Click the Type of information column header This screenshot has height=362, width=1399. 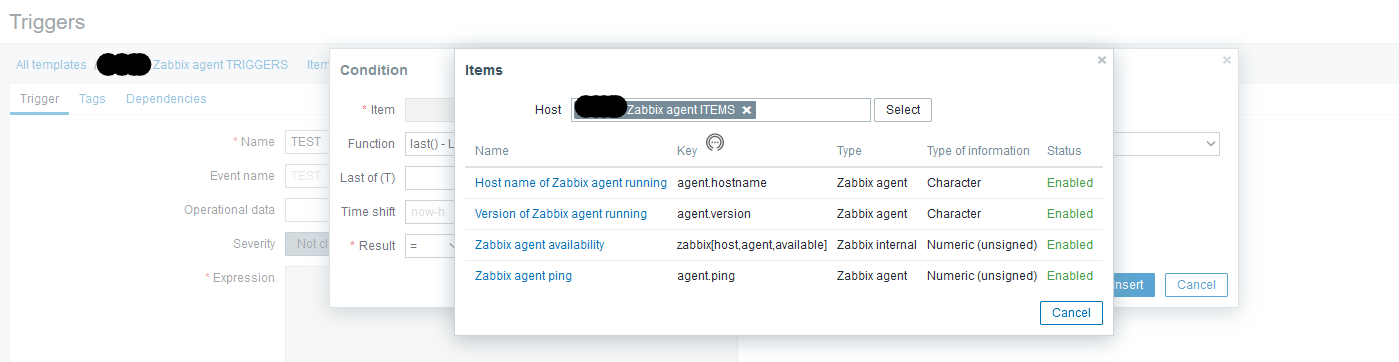[978, 151]
